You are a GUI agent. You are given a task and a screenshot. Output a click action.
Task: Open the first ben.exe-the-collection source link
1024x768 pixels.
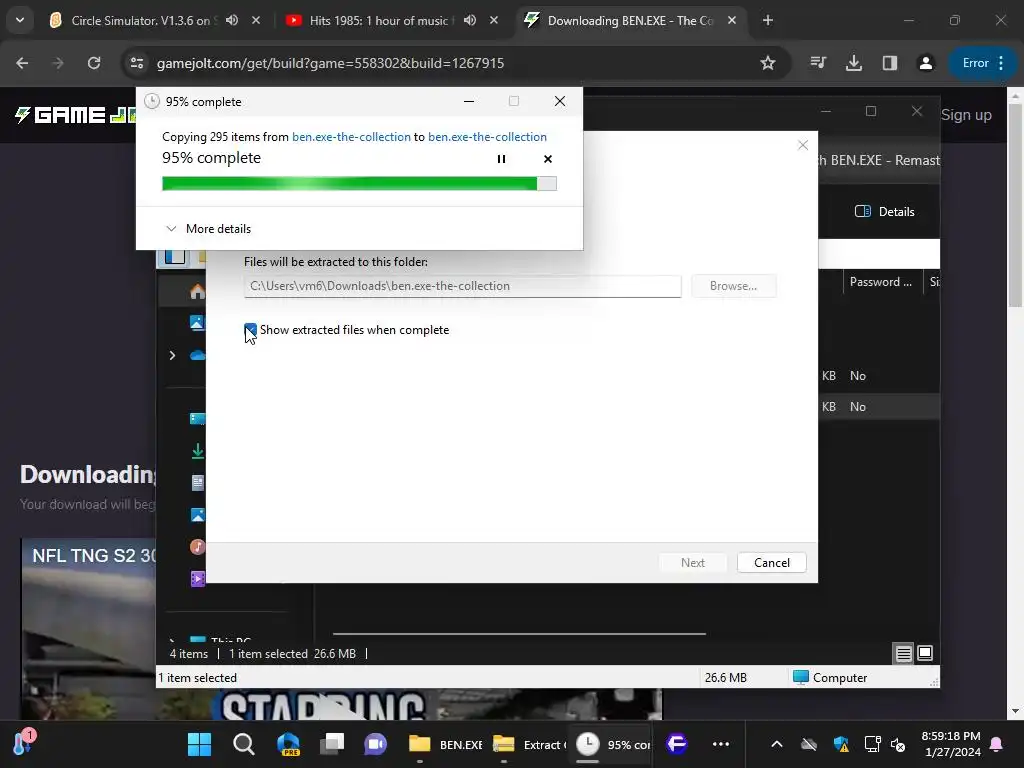[x=351, y=136]
